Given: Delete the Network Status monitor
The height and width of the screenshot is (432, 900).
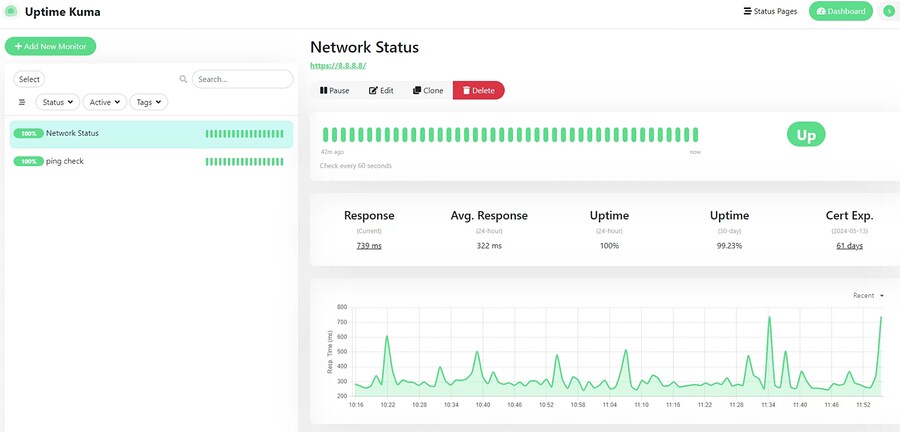Looking at the screenshot, I should [478, 90].
